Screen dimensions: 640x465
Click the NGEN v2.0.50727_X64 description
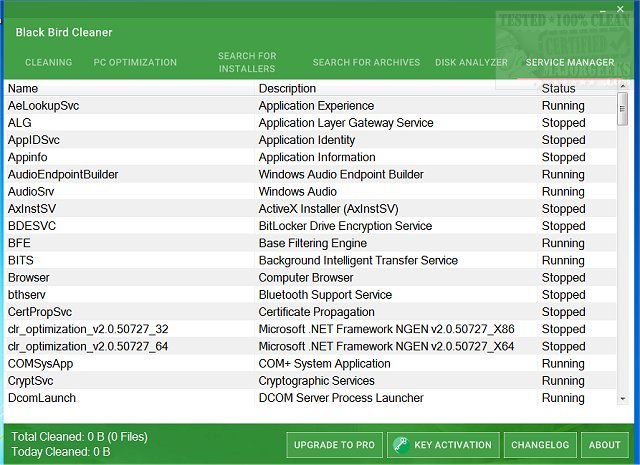click(387, 346)
